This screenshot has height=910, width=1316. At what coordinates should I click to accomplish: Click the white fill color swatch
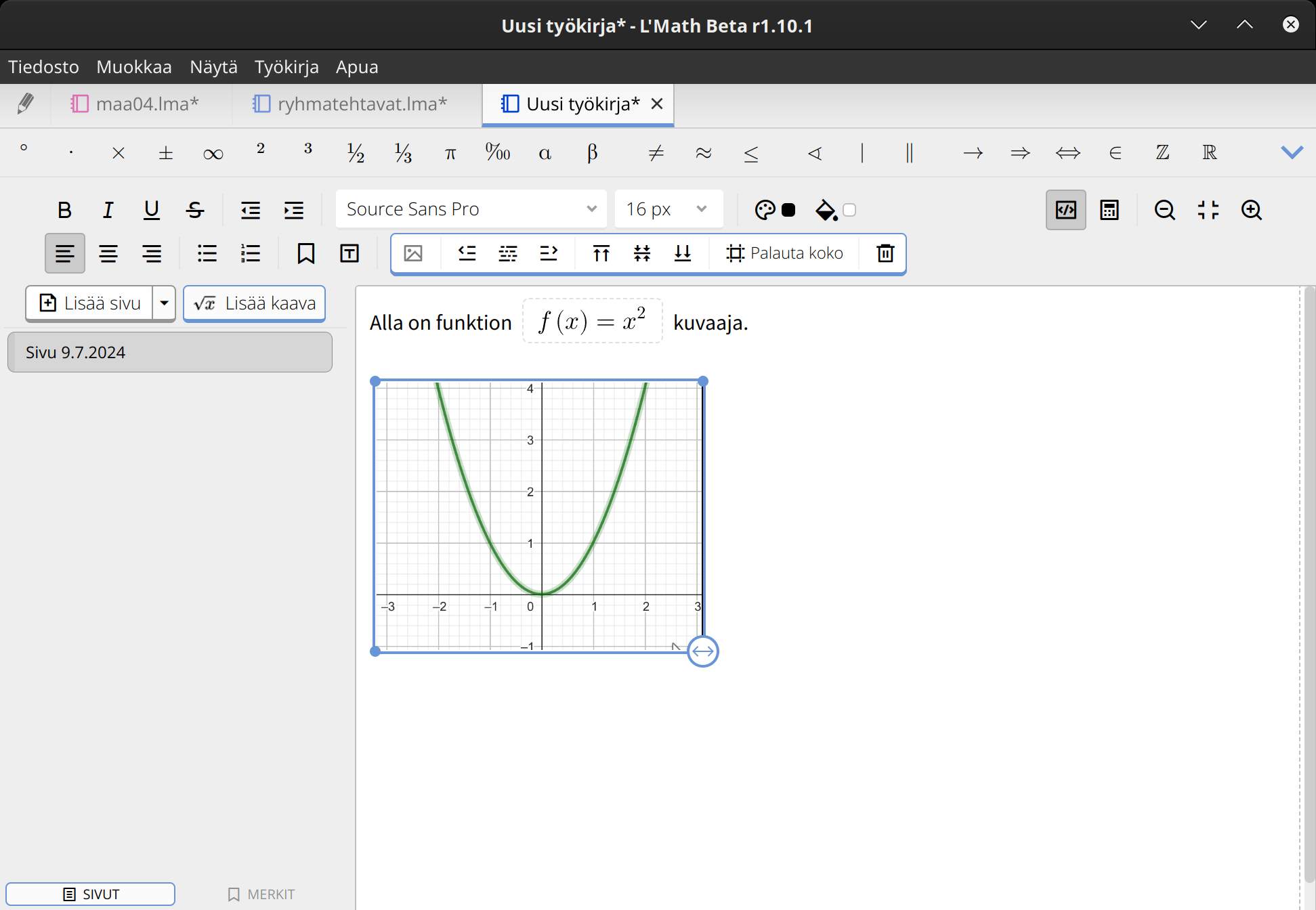[x=849, y=210]
